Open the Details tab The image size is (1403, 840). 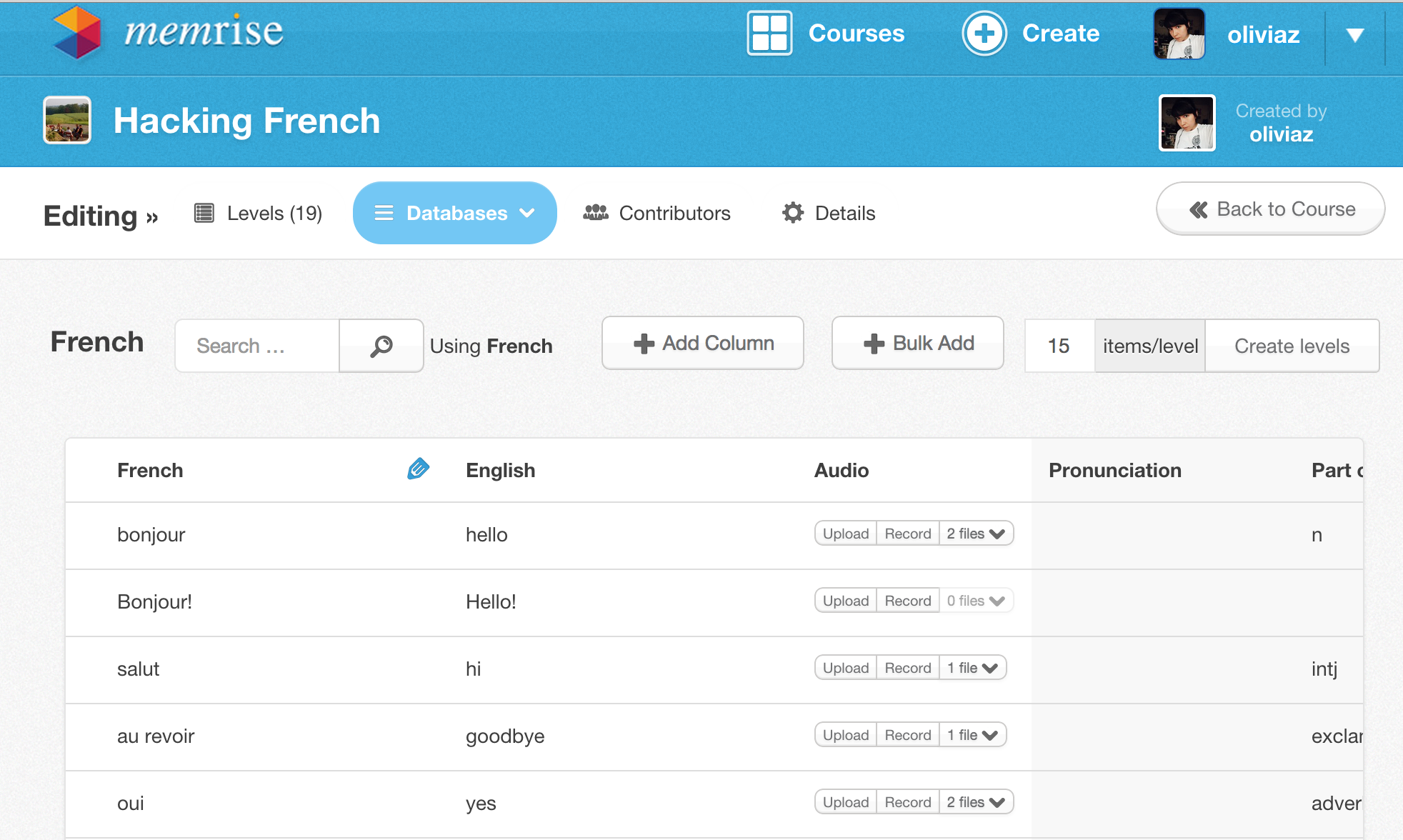tap(829, 213)
